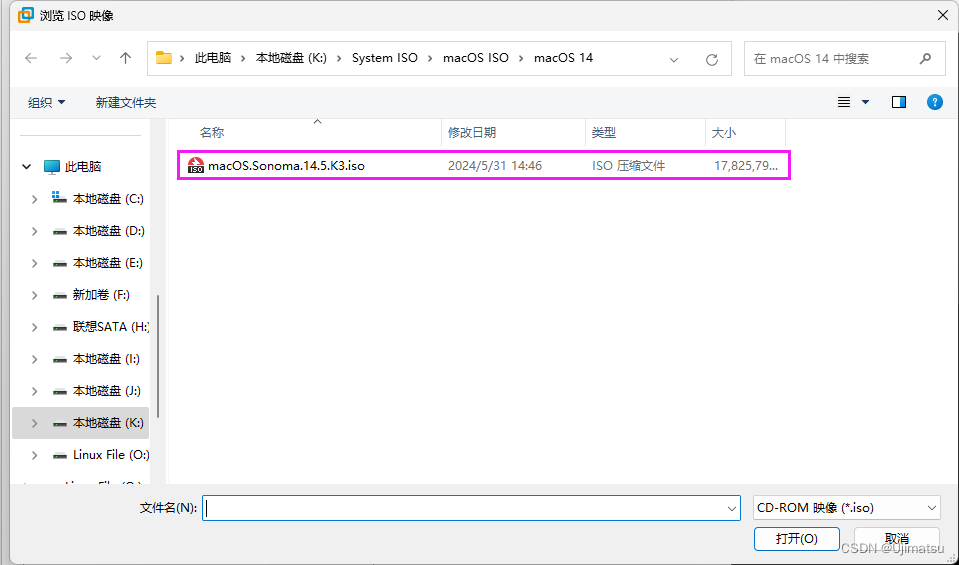Click the 17,825,79... size cell
Screen dimensions: 959x565
[x=746, y=166]
